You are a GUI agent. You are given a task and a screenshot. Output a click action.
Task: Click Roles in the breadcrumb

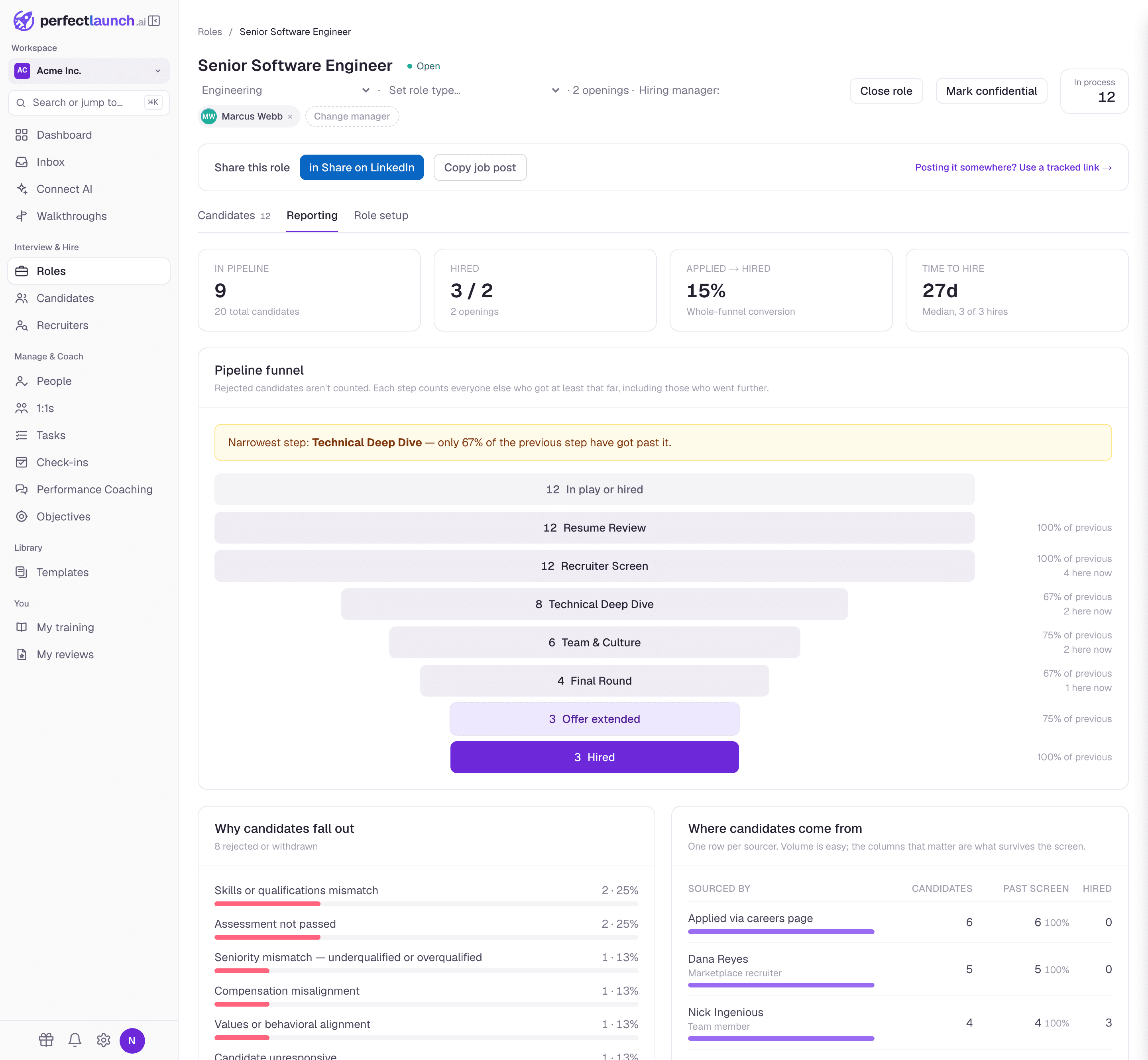(x=210, y=32)
